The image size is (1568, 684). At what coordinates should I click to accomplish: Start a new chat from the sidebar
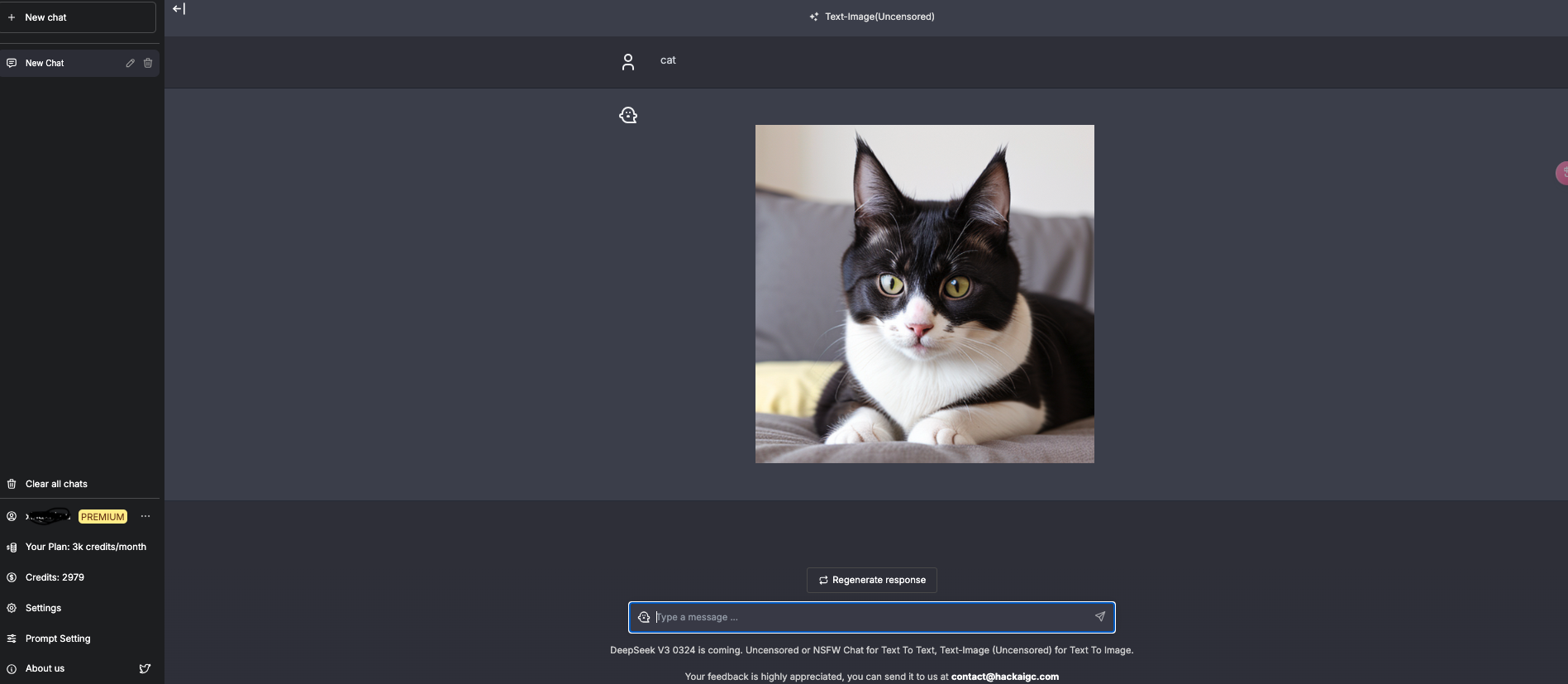[x=78, y=17]
